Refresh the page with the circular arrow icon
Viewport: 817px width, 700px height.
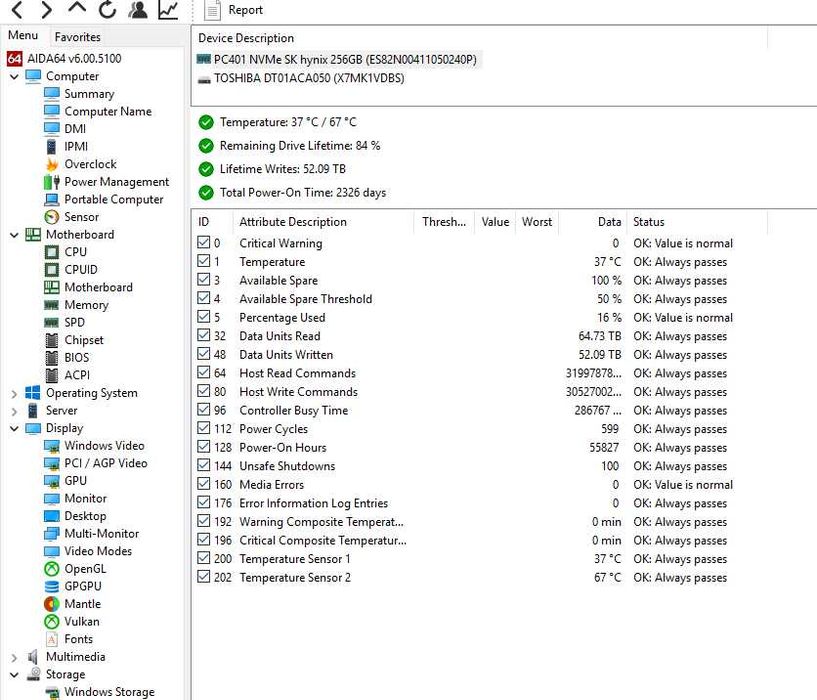(x=107, y=9)
